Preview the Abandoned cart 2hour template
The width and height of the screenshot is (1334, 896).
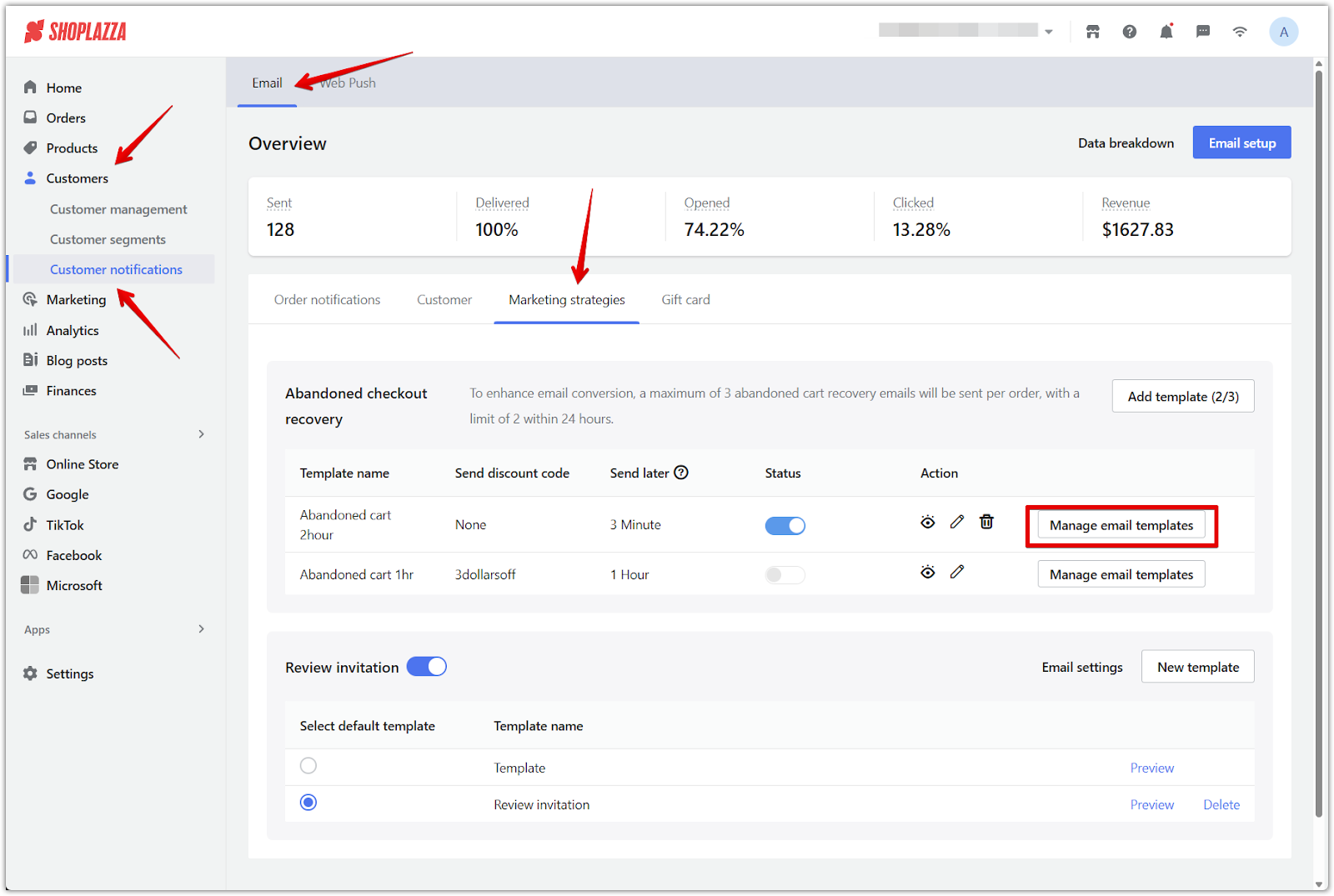927,522
